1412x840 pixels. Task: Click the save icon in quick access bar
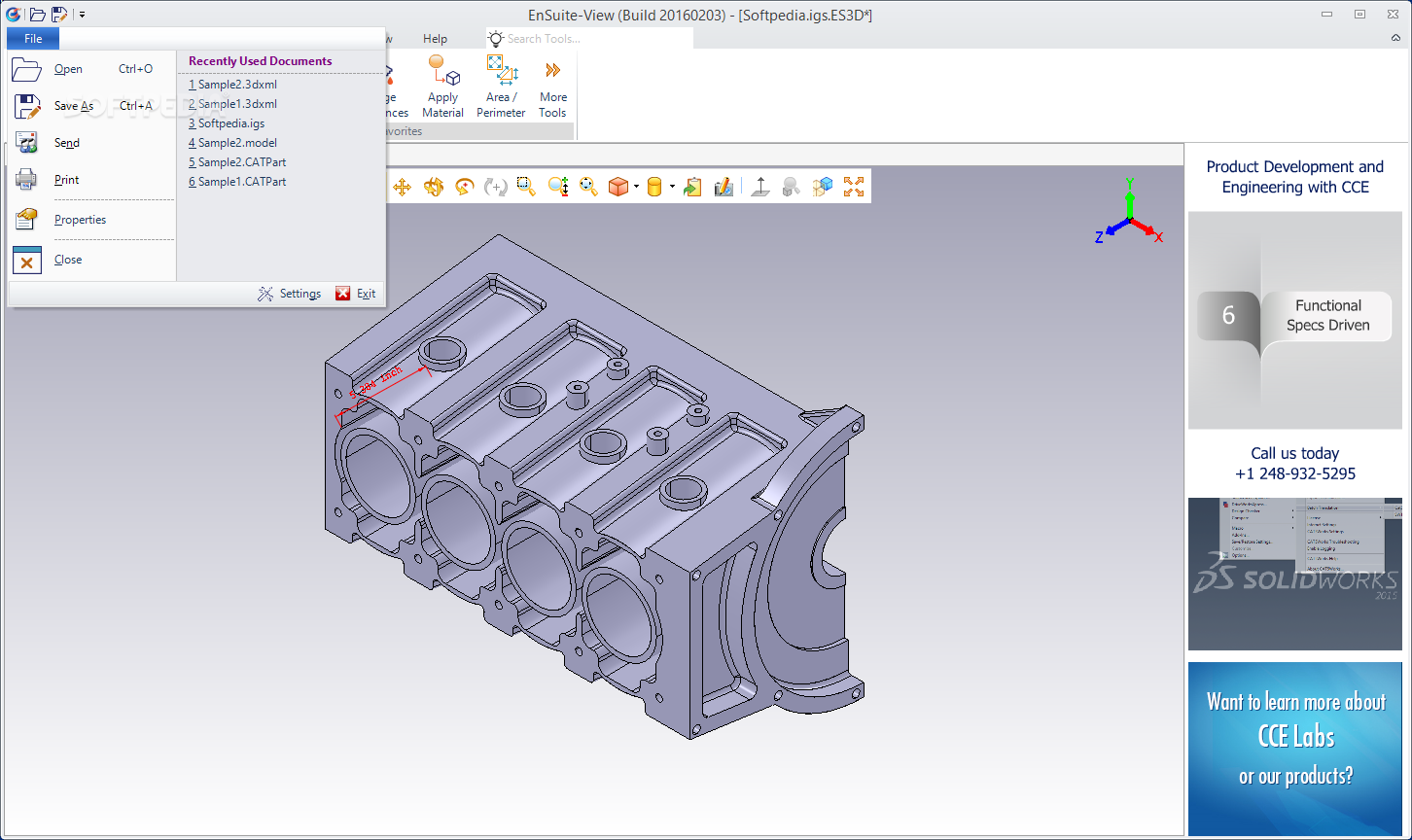60,14
